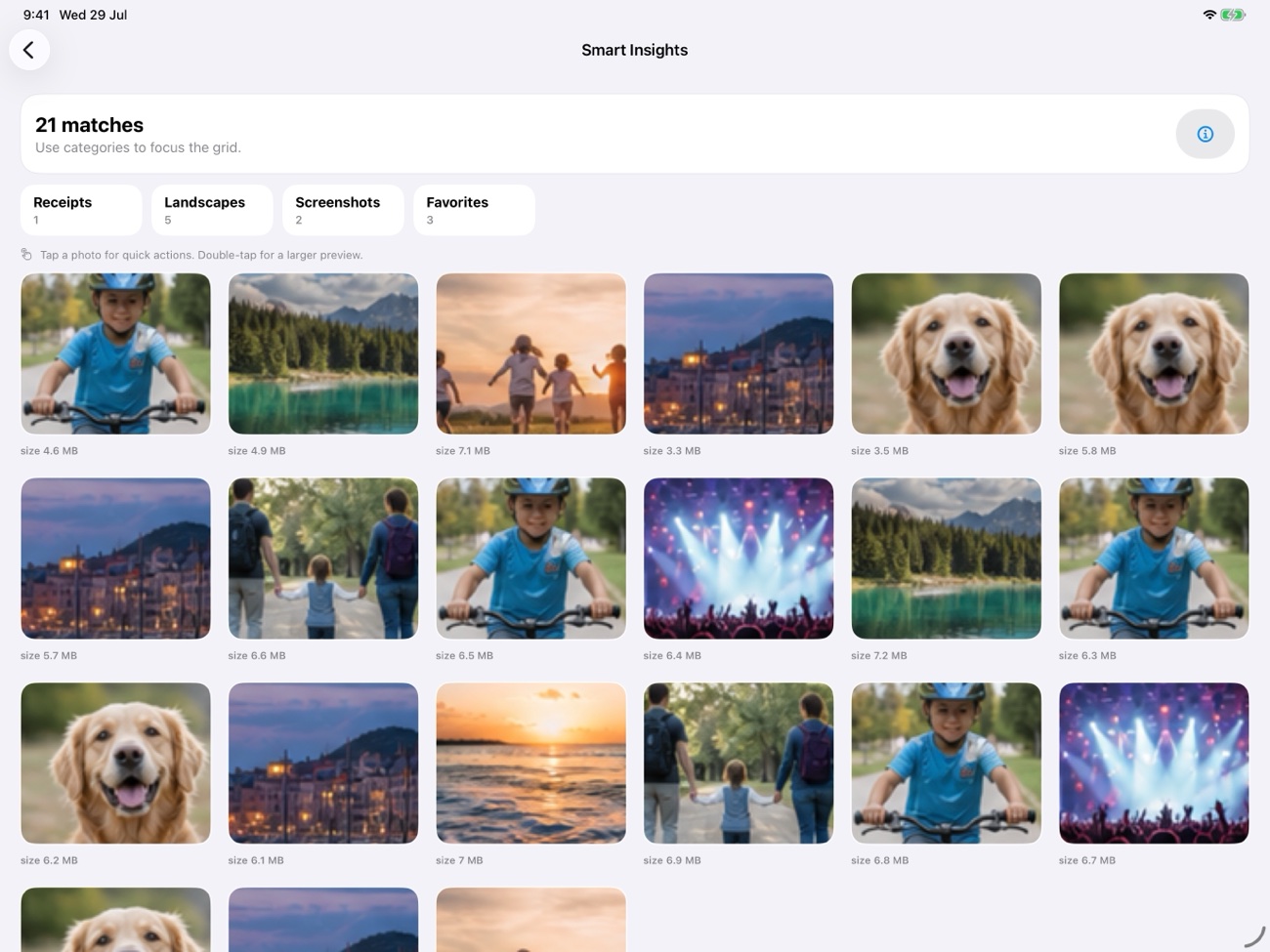Open the golden retriever photo sized 6.2 MB
Viewport: 1270px width, 952px height.
[x=115, y=764]
